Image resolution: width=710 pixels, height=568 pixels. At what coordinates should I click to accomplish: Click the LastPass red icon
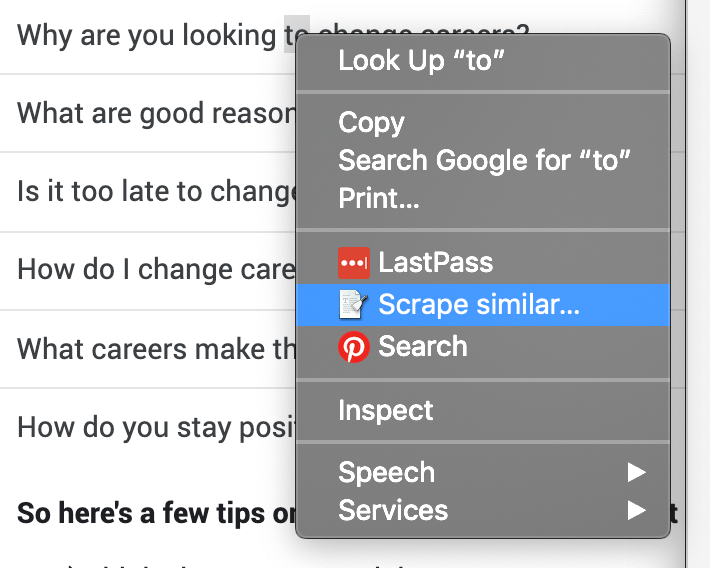click(354, 263)
